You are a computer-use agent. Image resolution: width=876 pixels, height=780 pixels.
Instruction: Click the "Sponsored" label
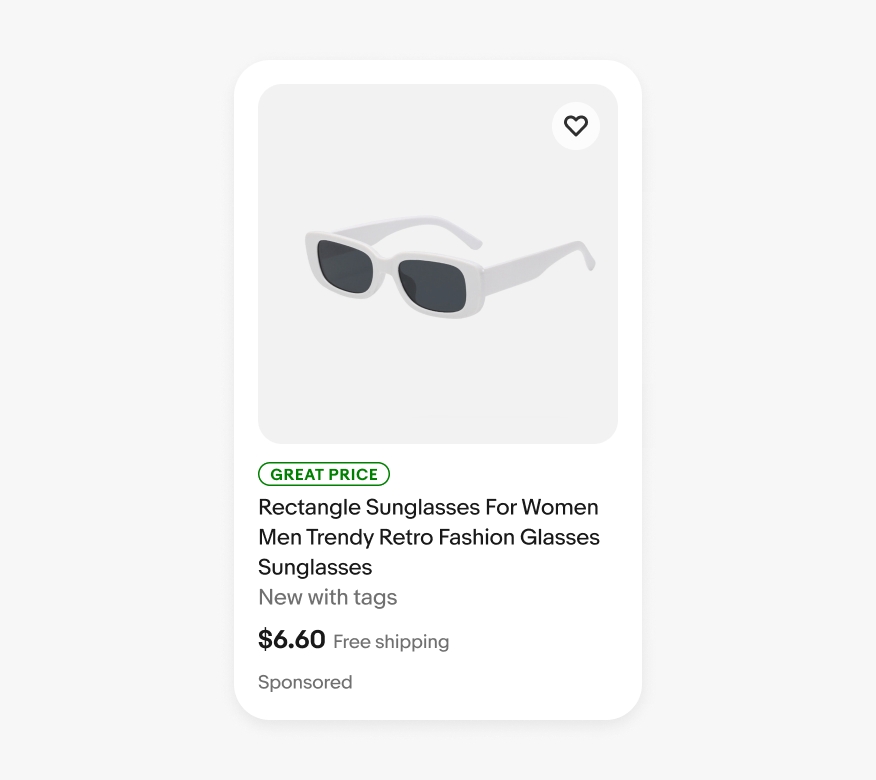pyautogui.click(x=305, y=682)
